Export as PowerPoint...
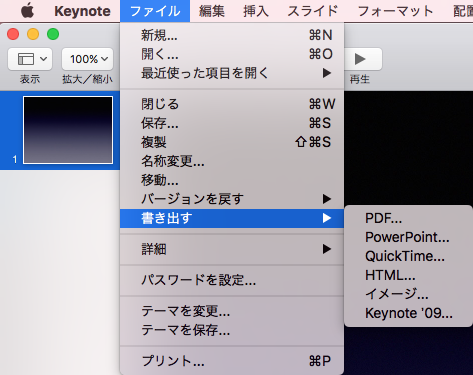Image resolution: width=473 pixels, height=375 pixels. [x=408, y=237]
